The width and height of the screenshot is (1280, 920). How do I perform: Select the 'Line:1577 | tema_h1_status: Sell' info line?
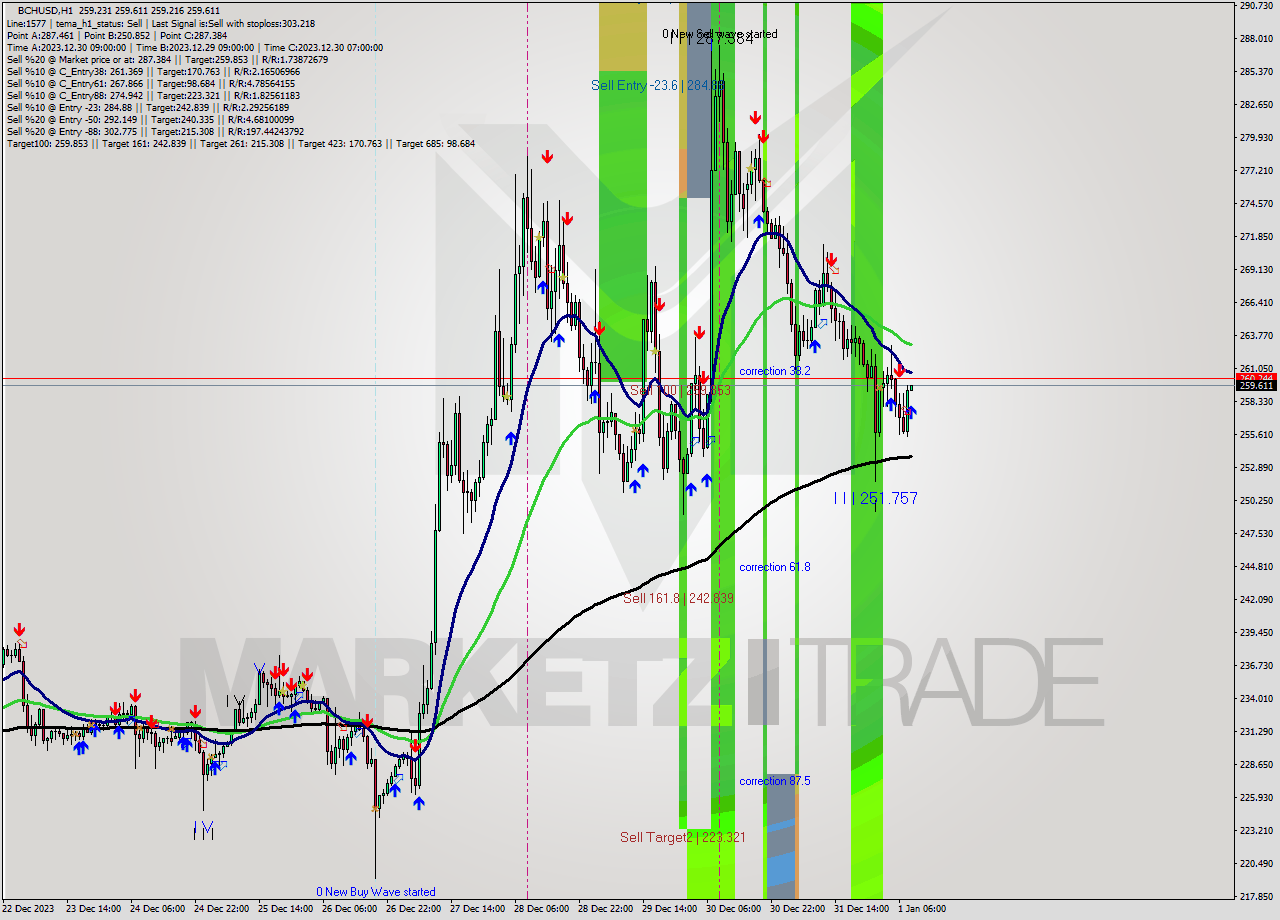click(161, 23)
